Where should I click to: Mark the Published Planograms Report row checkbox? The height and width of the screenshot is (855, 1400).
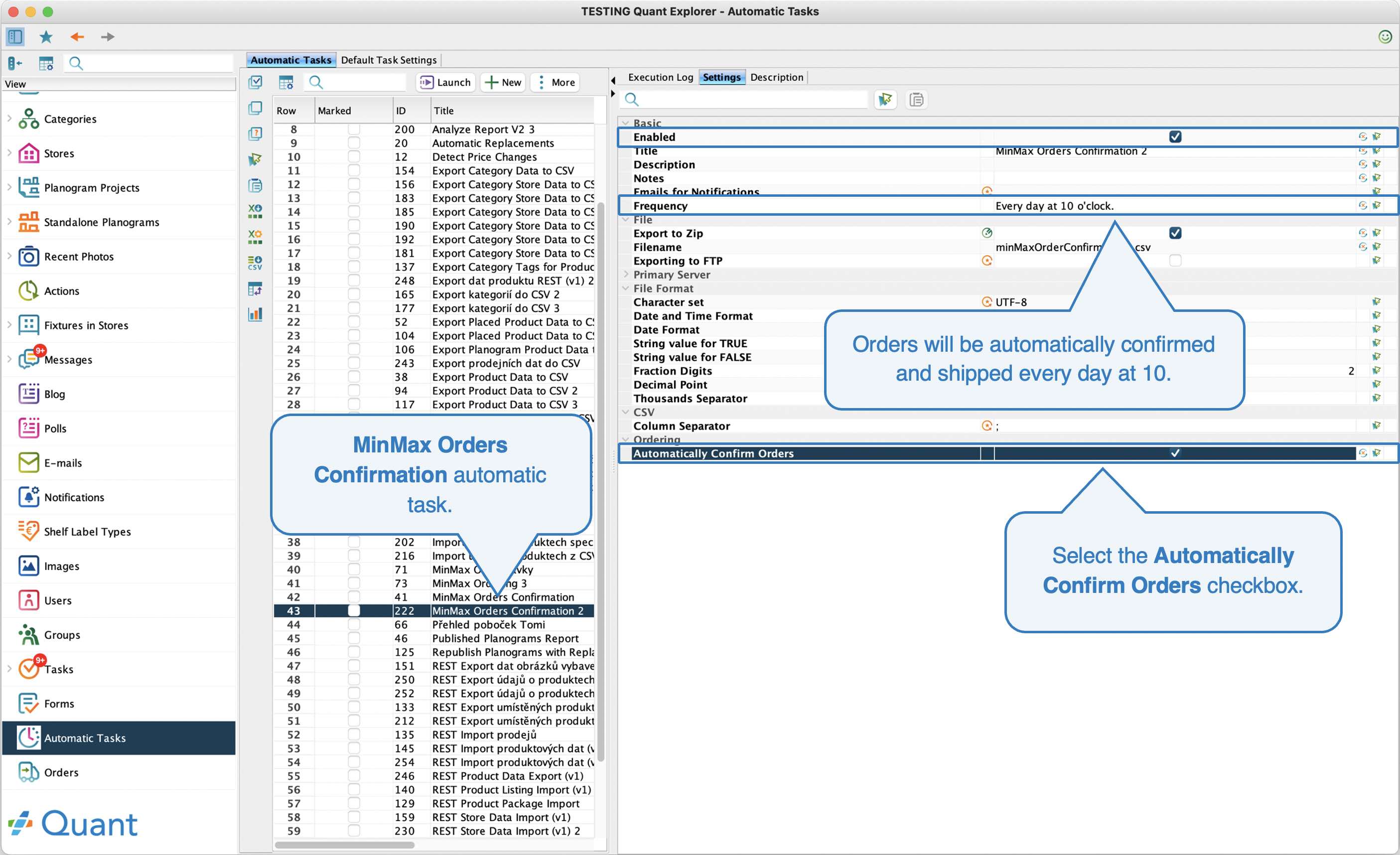pos(353,638)
